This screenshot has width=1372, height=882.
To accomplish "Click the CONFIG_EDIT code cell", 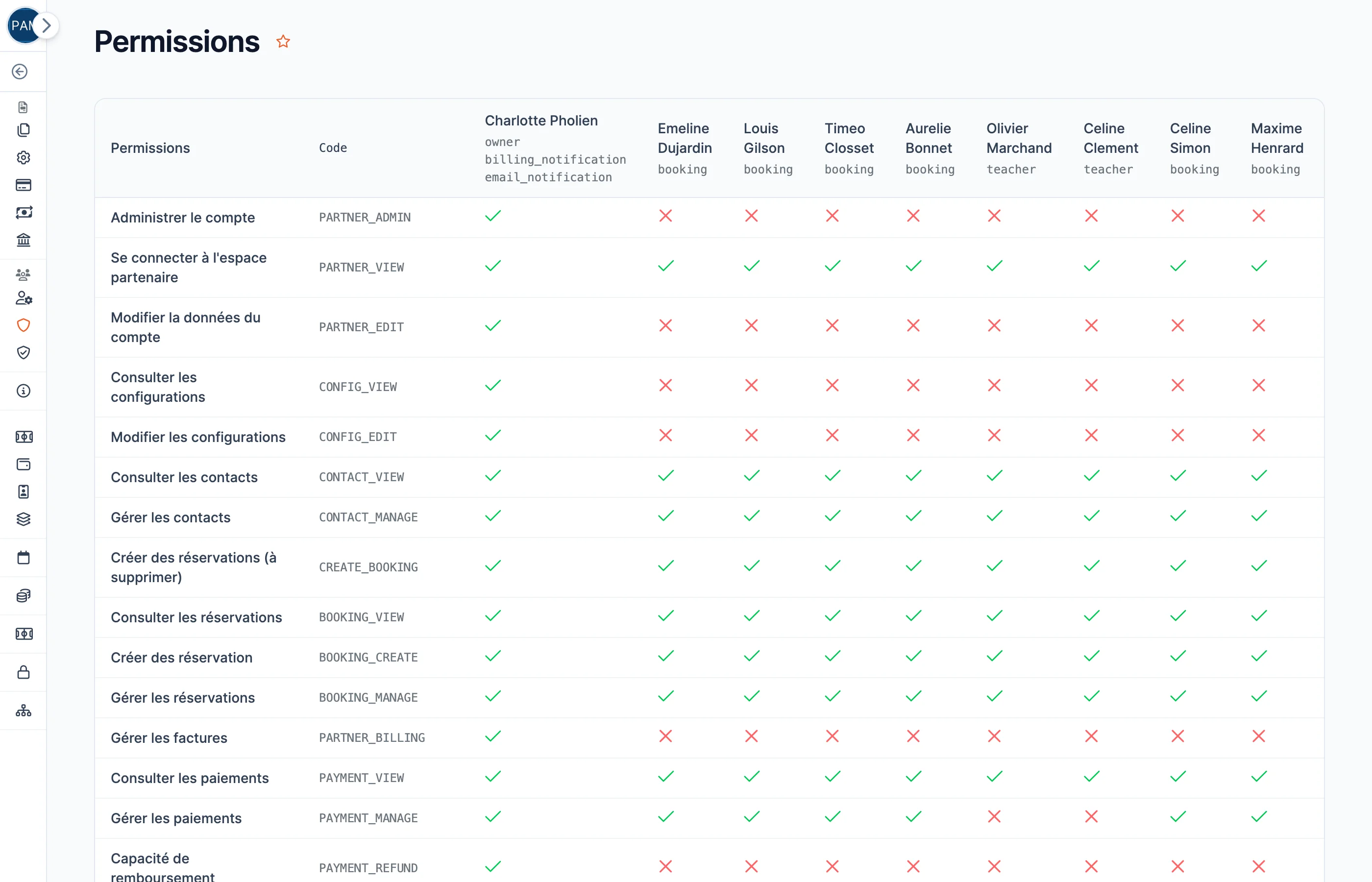I will [x=357, y=437].
